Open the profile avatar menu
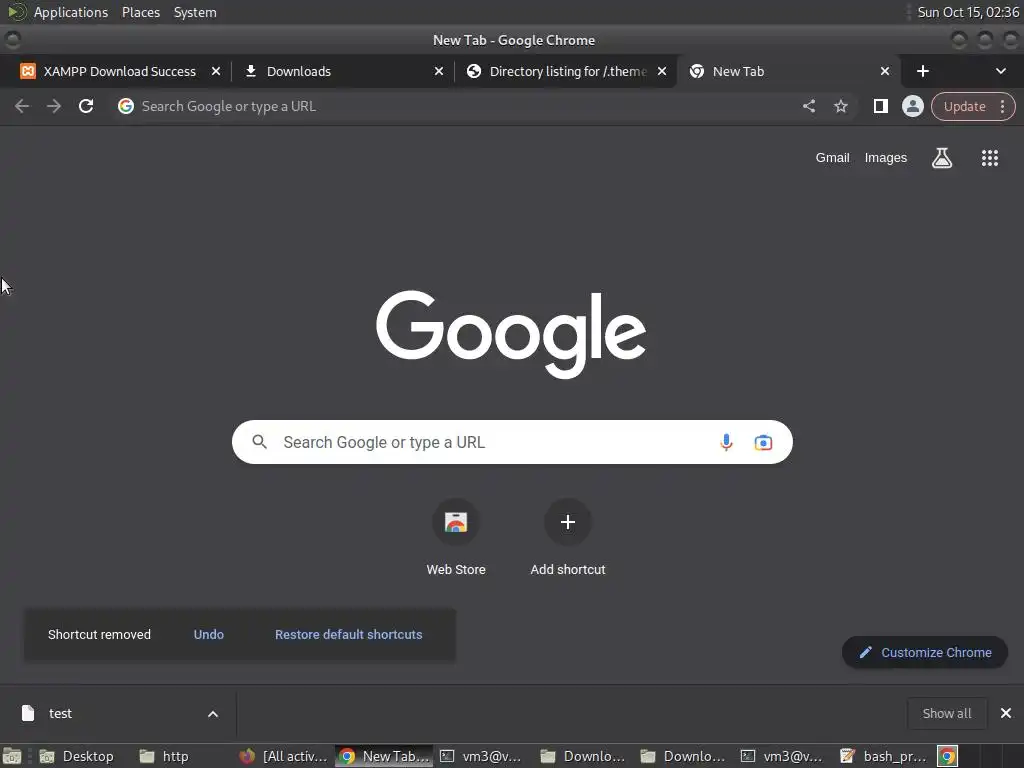This screenshot has height=768, width=1024. 912,106
